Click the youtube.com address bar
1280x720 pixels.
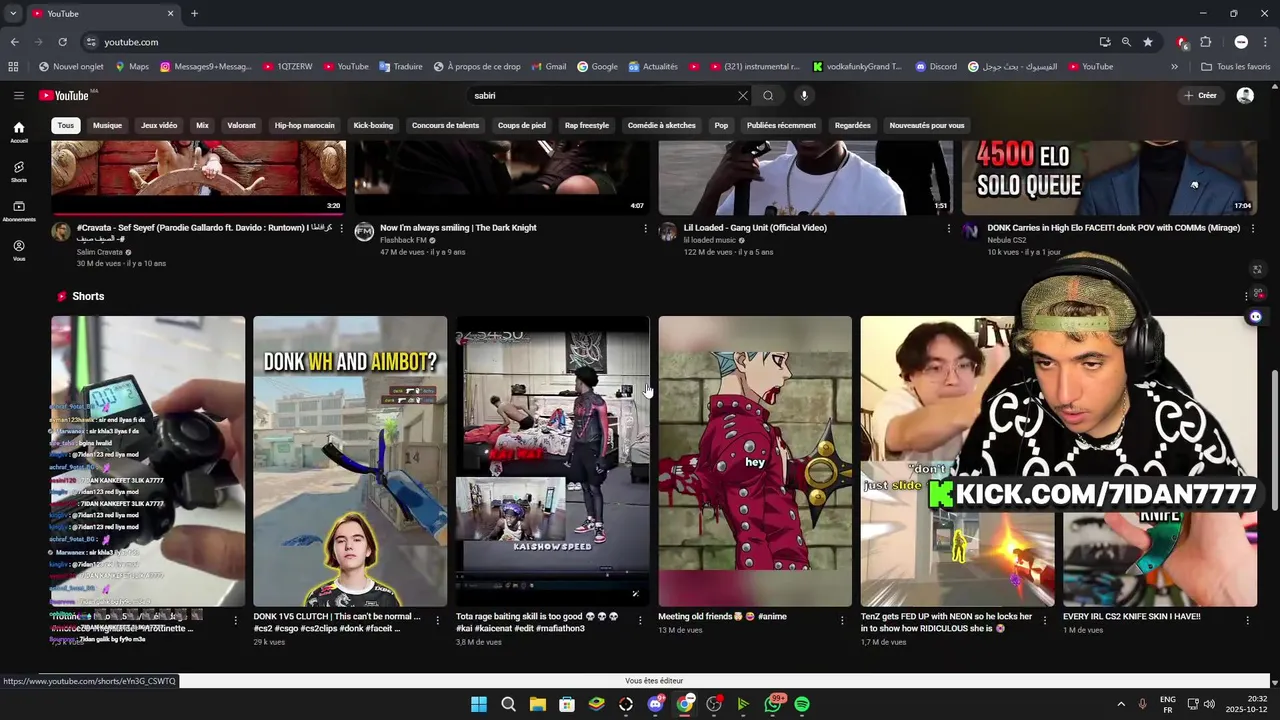[590, 42]
